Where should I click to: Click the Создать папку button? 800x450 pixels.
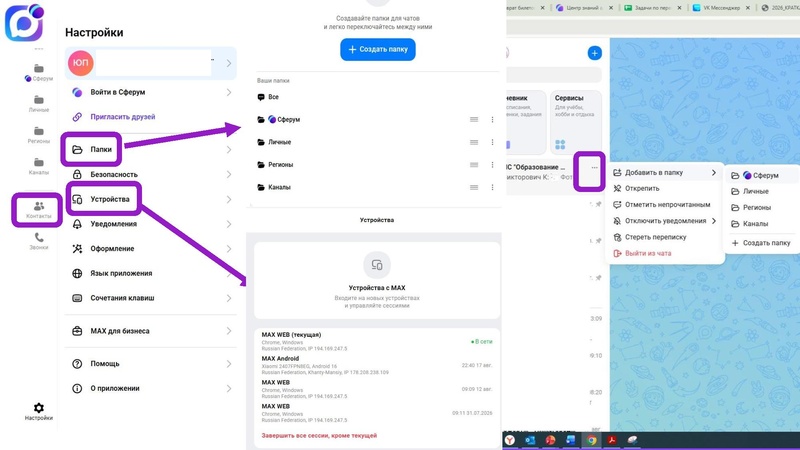click(x=378, y=49)
